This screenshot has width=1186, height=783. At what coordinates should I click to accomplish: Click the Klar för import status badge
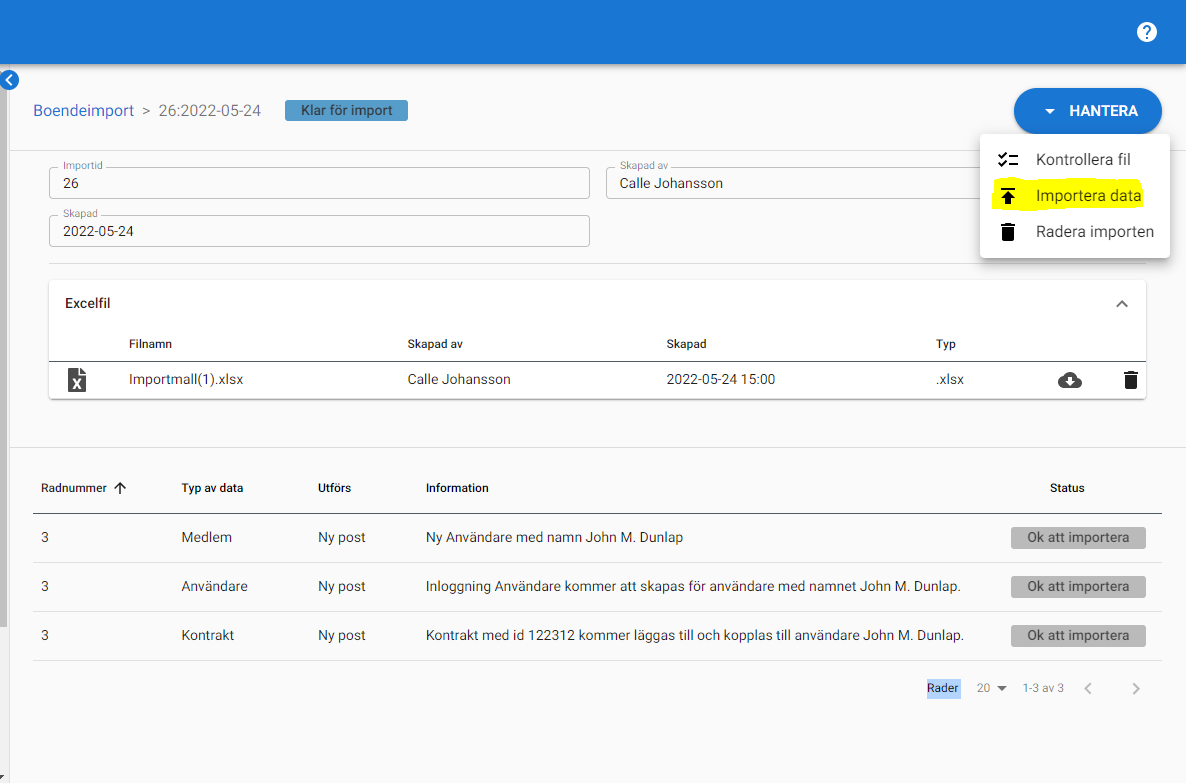click(346, 110)
